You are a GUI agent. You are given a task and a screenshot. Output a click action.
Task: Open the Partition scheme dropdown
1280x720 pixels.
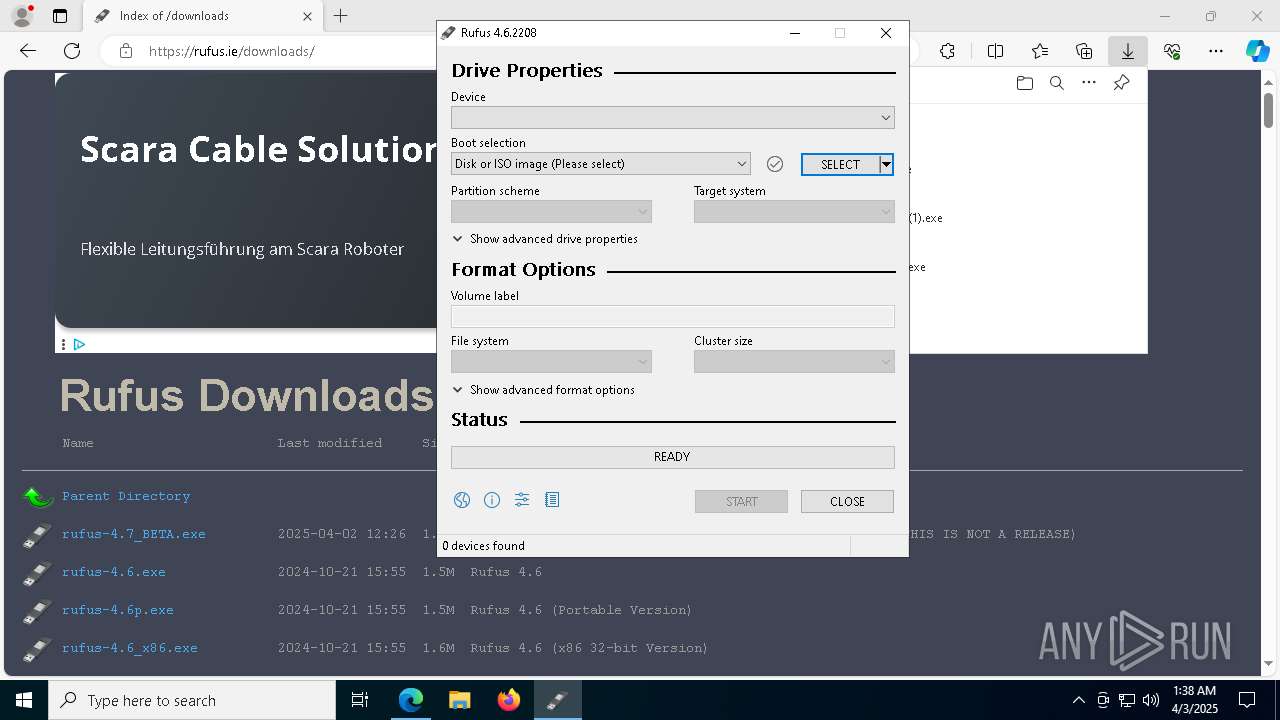pos(551,212)
